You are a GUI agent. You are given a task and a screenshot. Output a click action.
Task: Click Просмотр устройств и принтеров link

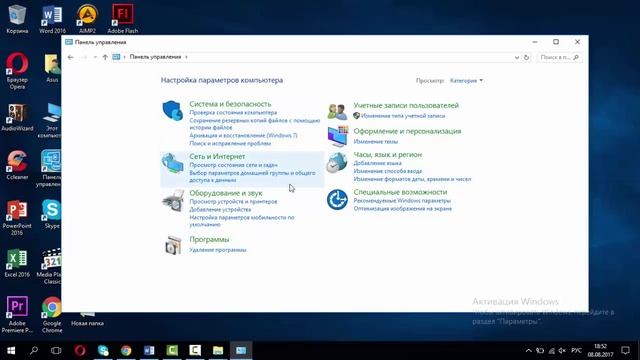pyautogui.click(x=233, y=202)
